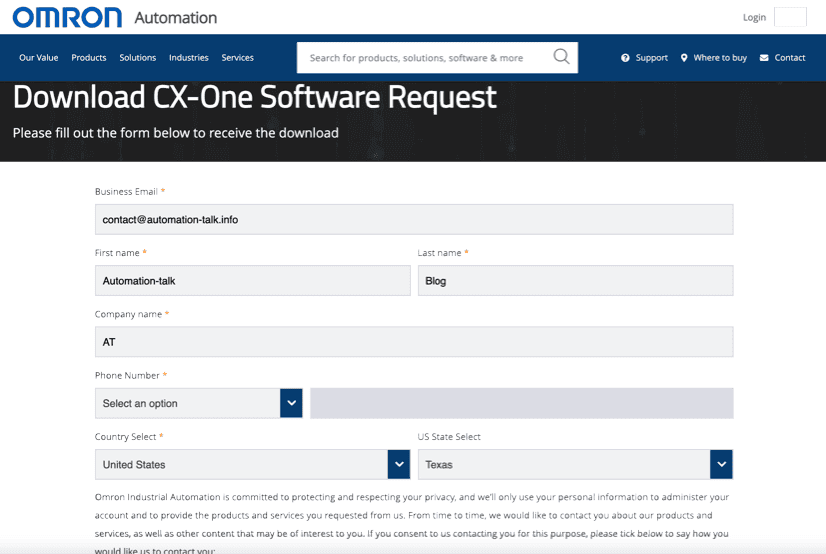Click the United States dropdown arrow
826x554 pixels.
tap(399, 464)
